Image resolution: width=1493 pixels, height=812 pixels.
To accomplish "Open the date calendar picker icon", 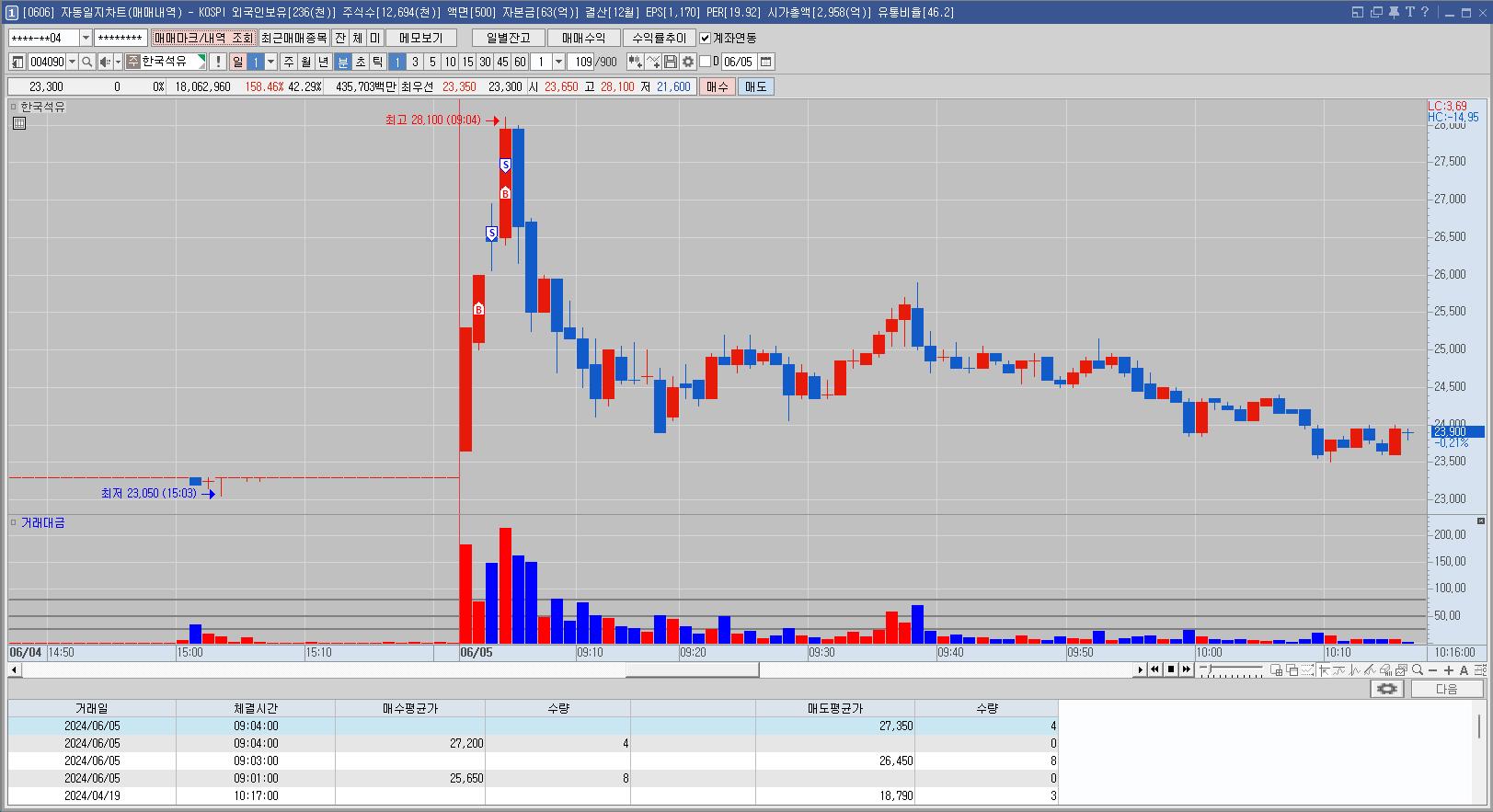I will (765, 62).
